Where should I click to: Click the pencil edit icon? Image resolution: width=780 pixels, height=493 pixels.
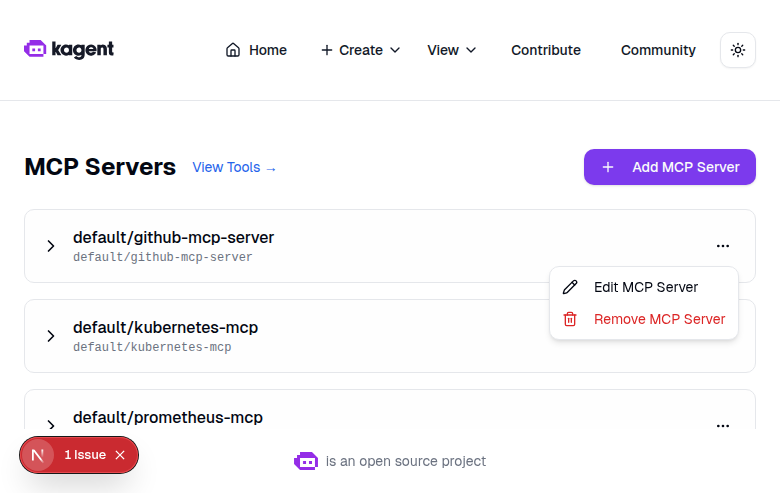point(570,287)
